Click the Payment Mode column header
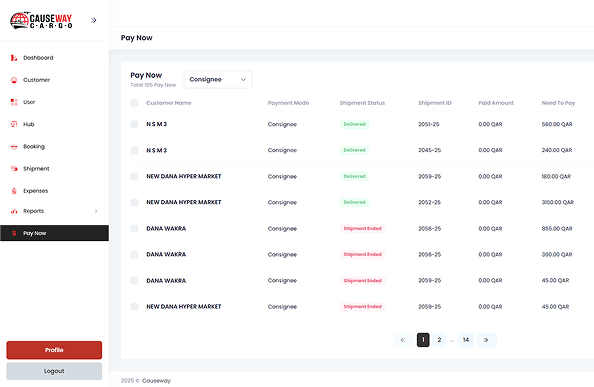The height and width of the screenshot is (387, 594). (288, 103)
